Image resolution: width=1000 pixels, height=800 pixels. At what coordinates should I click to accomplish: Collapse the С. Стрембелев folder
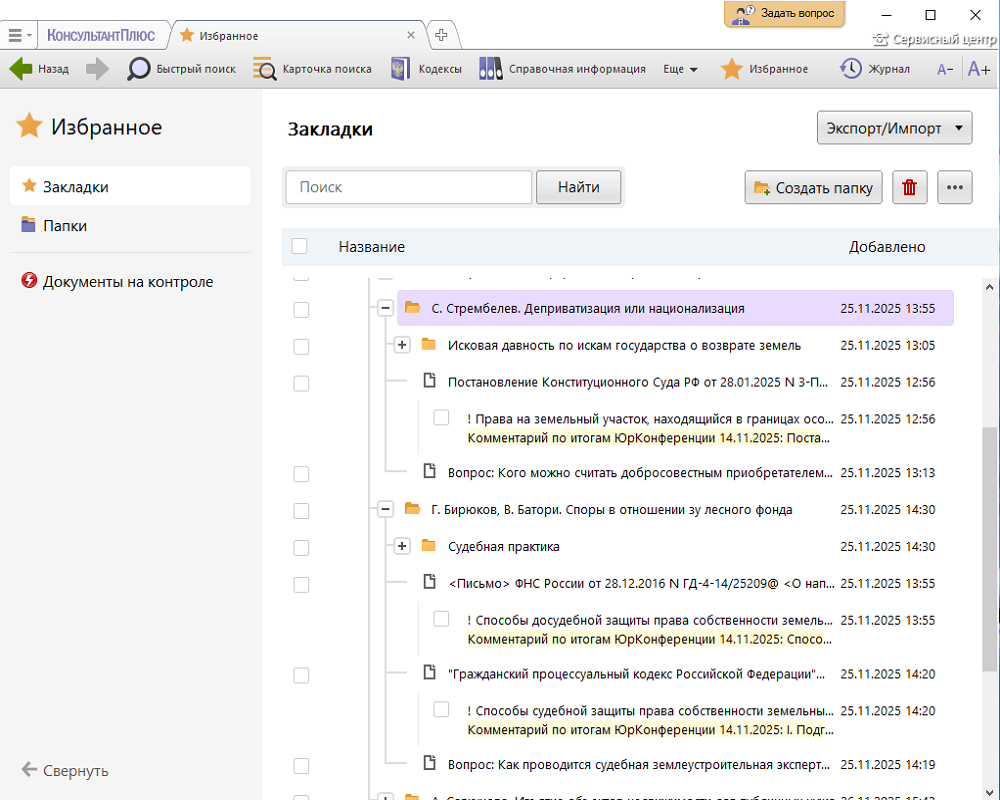pos(385,309)
